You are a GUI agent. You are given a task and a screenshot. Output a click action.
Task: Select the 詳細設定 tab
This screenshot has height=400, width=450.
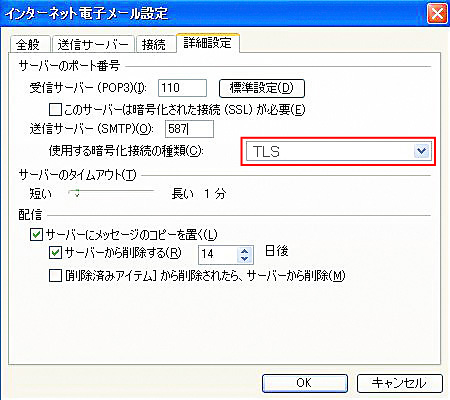207,43
